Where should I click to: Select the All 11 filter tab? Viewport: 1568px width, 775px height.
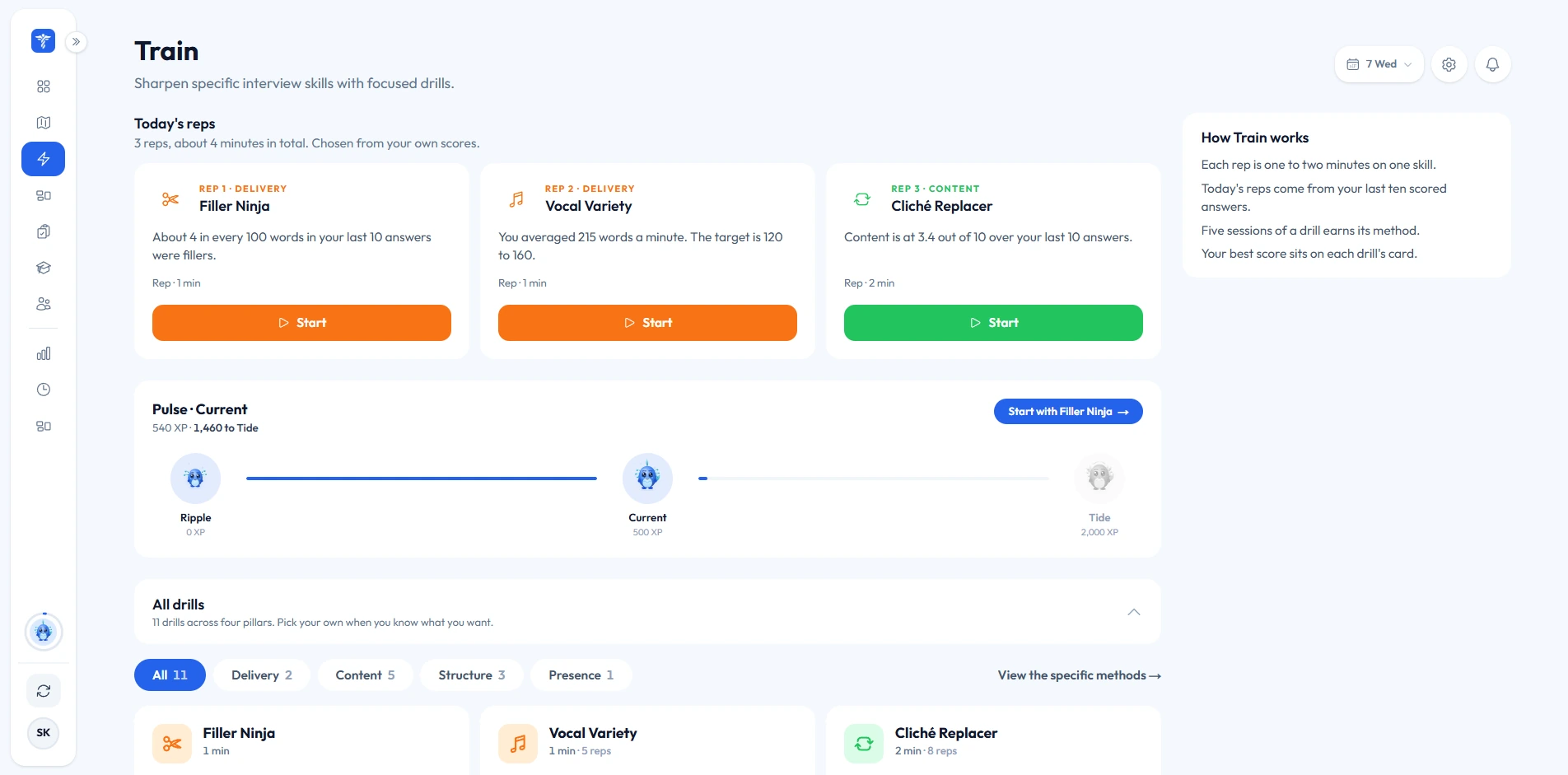(170, 675)
